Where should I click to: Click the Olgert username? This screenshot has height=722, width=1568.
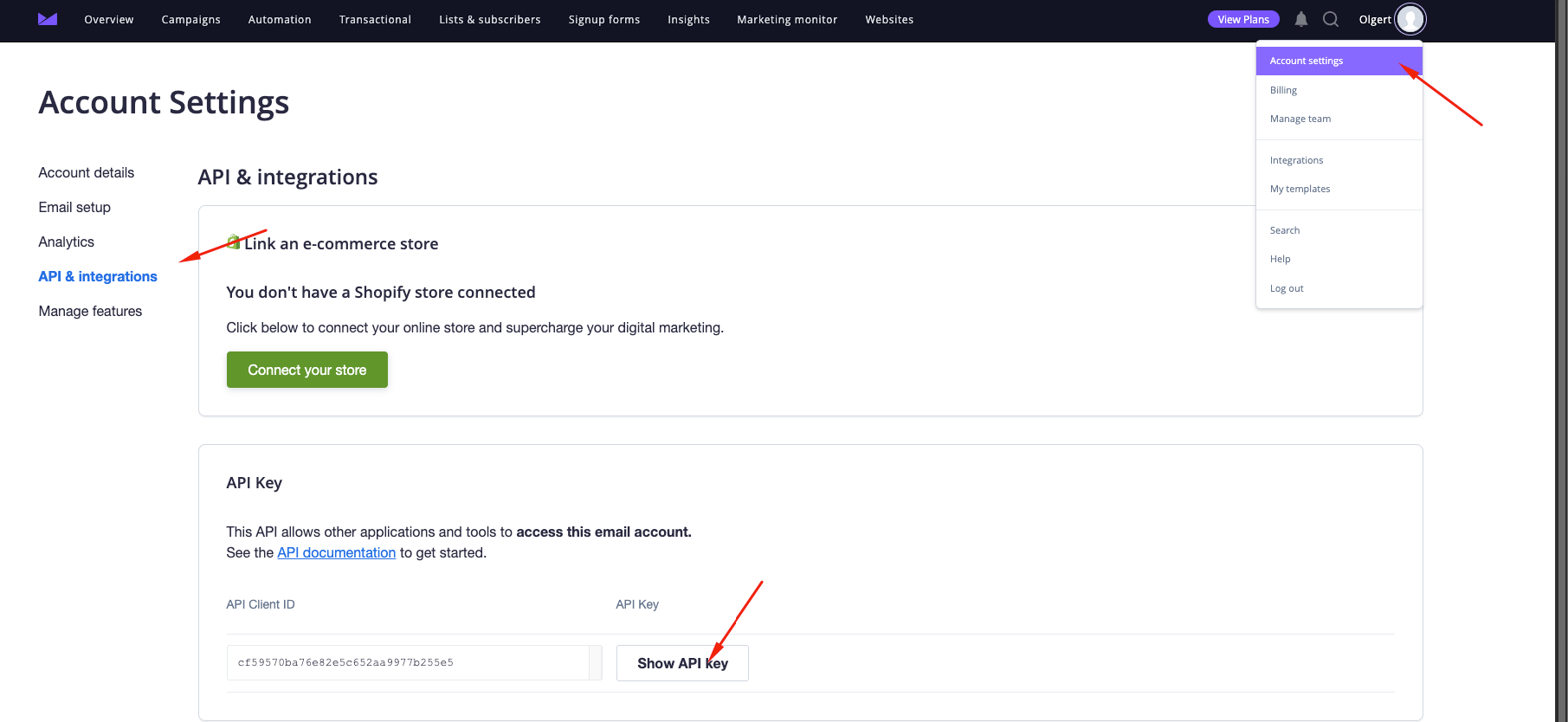tap(1375, 19)
